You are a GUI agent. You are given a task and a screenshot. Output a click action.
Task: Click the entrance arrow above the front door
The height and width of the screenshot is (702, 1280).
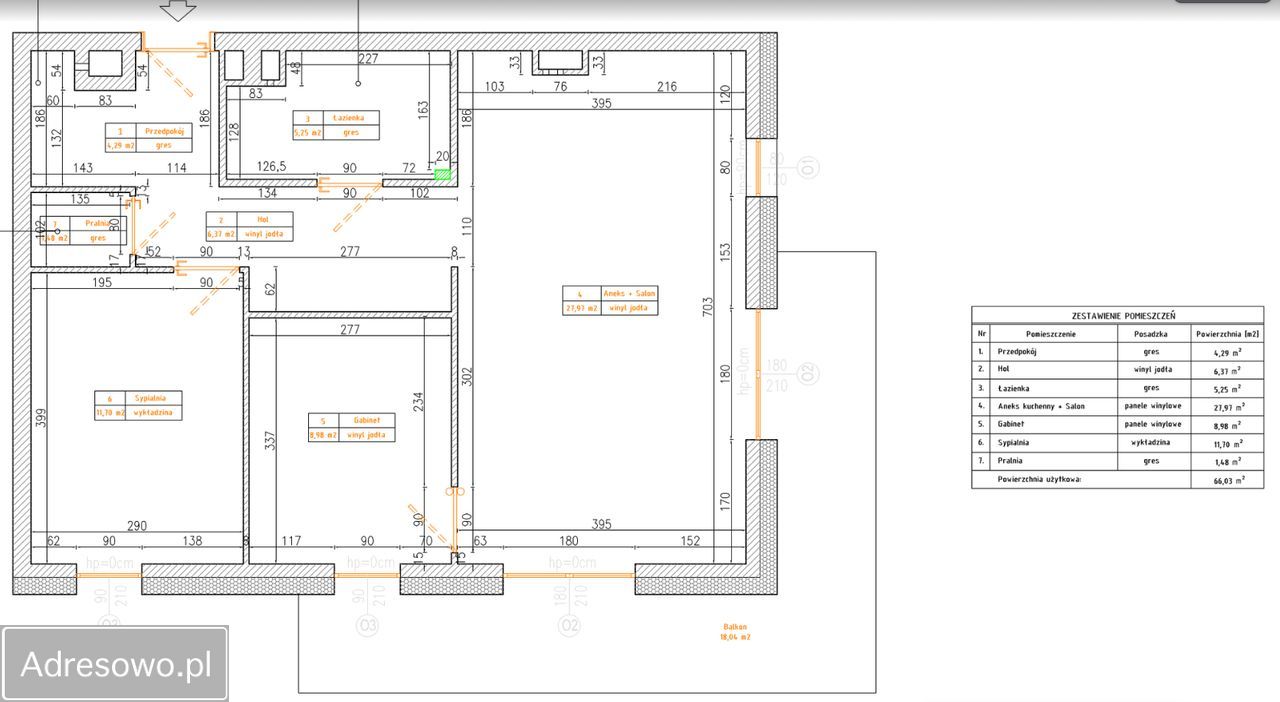(179, 10)
